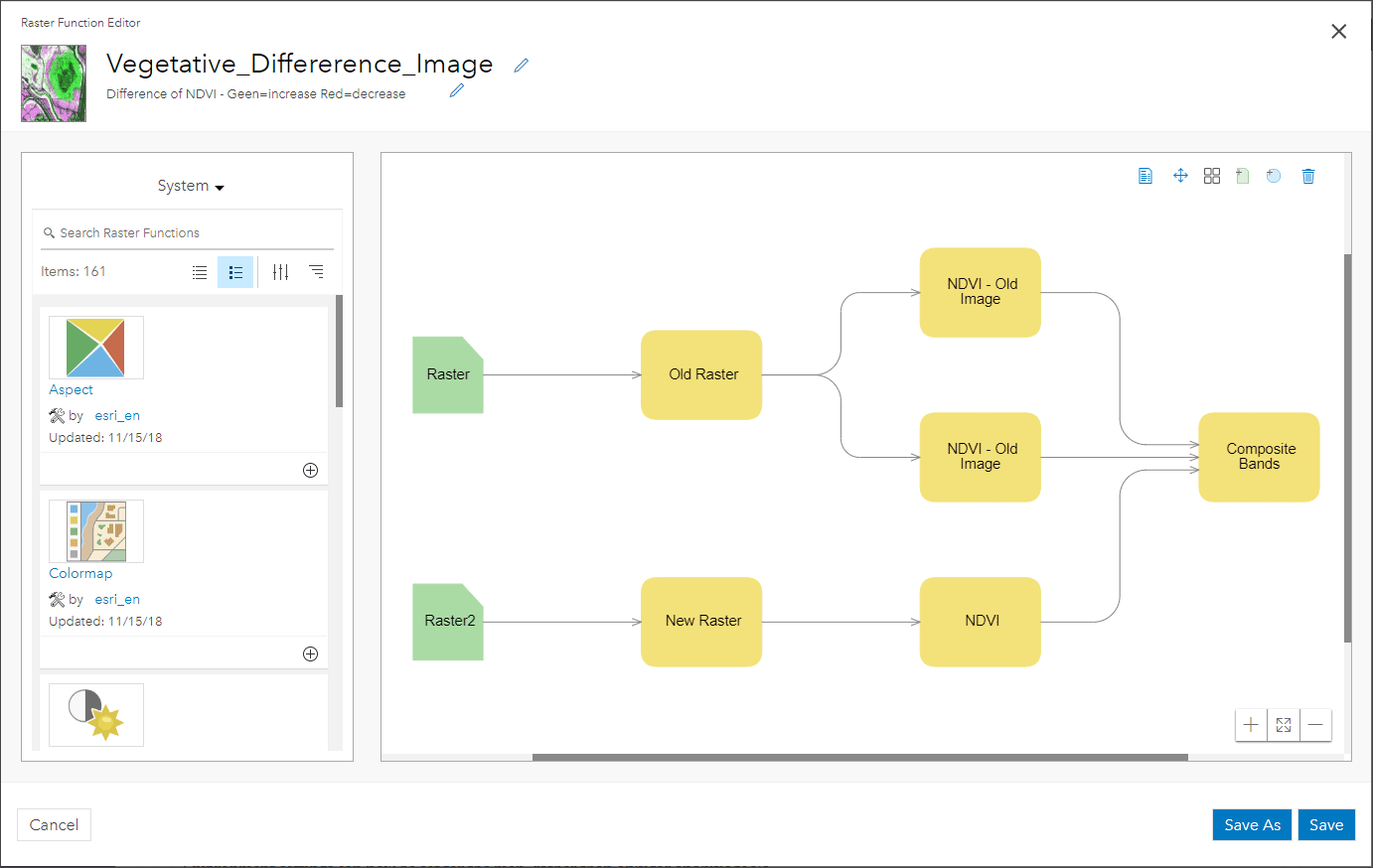The width and height of the screenshot is (1373, 868).
Task: Zoom in on the function canvas
Action: [x=1251, y=725]
